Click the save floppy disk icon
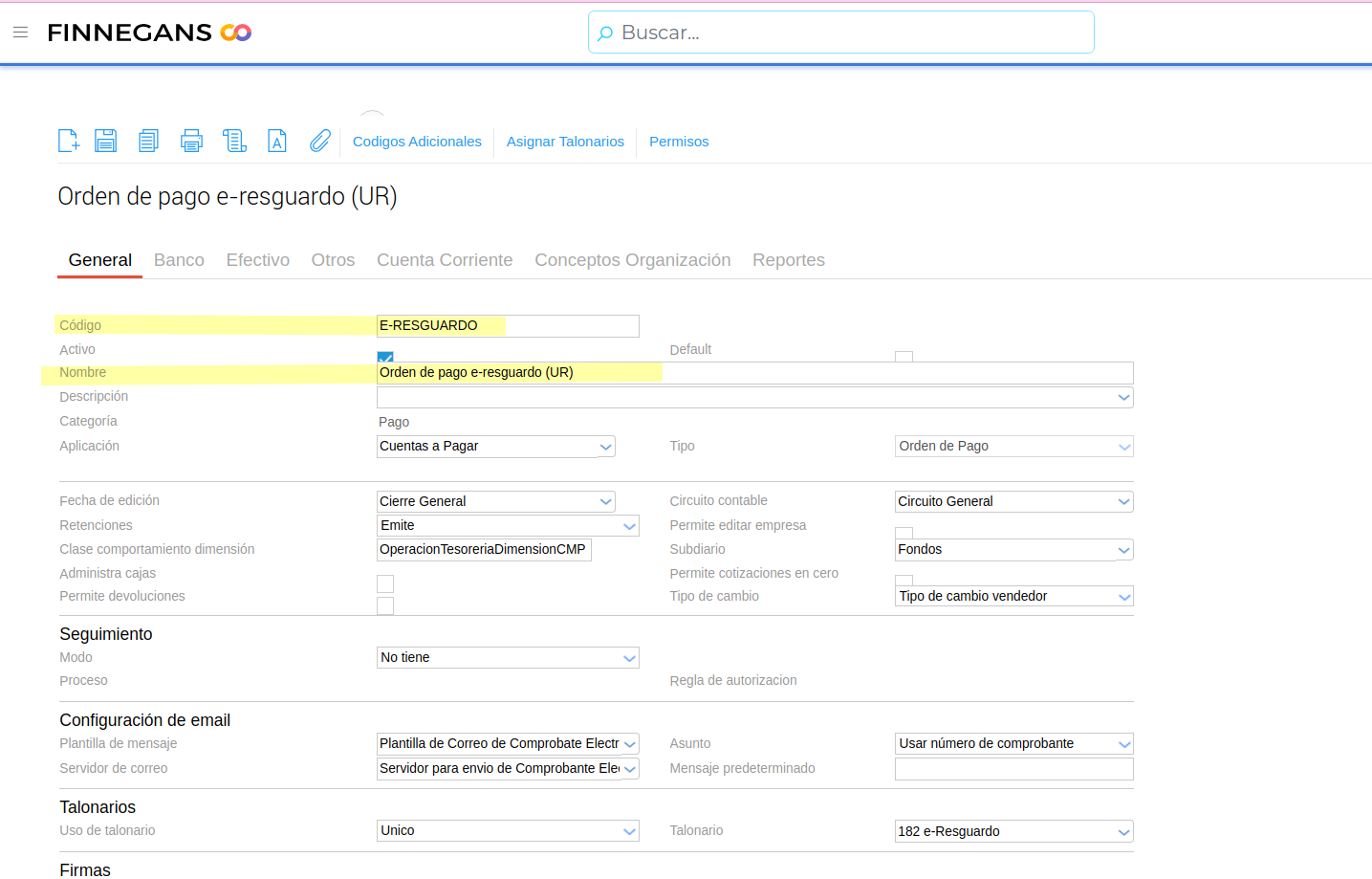1372x879 pixels. coord(105,142)
